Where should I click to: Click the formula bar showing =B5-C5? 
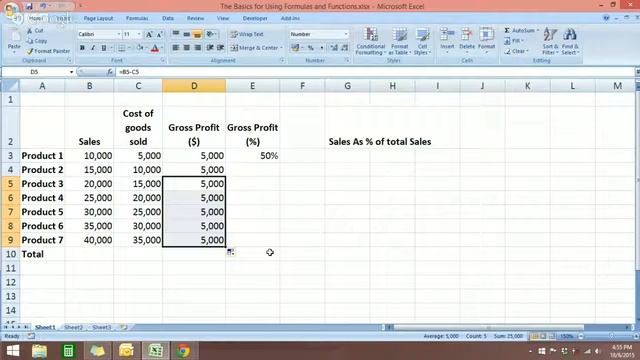[x=376, y=72]
